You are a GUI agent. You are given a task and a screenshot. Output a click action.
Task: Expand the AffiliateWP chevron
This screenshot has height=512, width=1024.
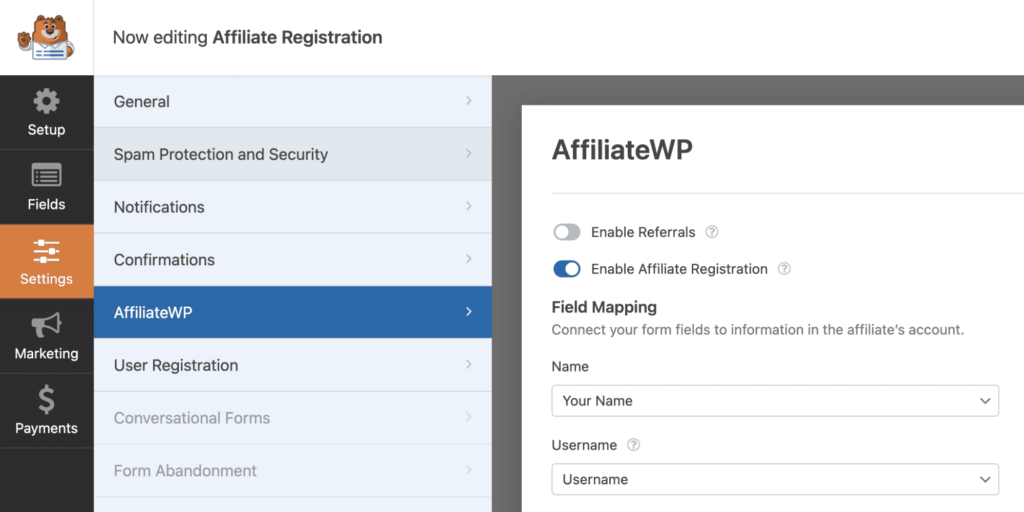click(468, 312)
